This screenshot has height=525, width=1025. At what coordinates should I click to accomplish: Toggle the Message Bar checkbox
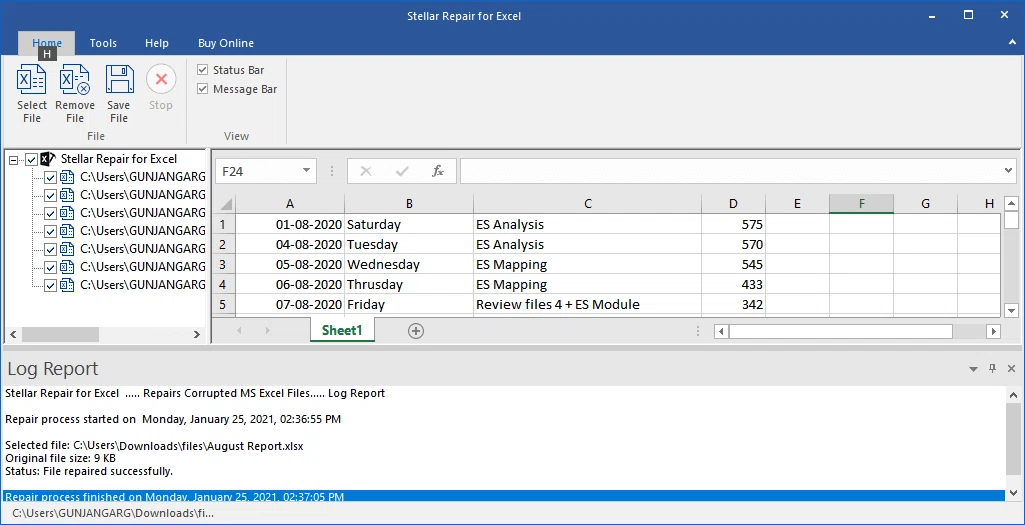tap(203, 89)
